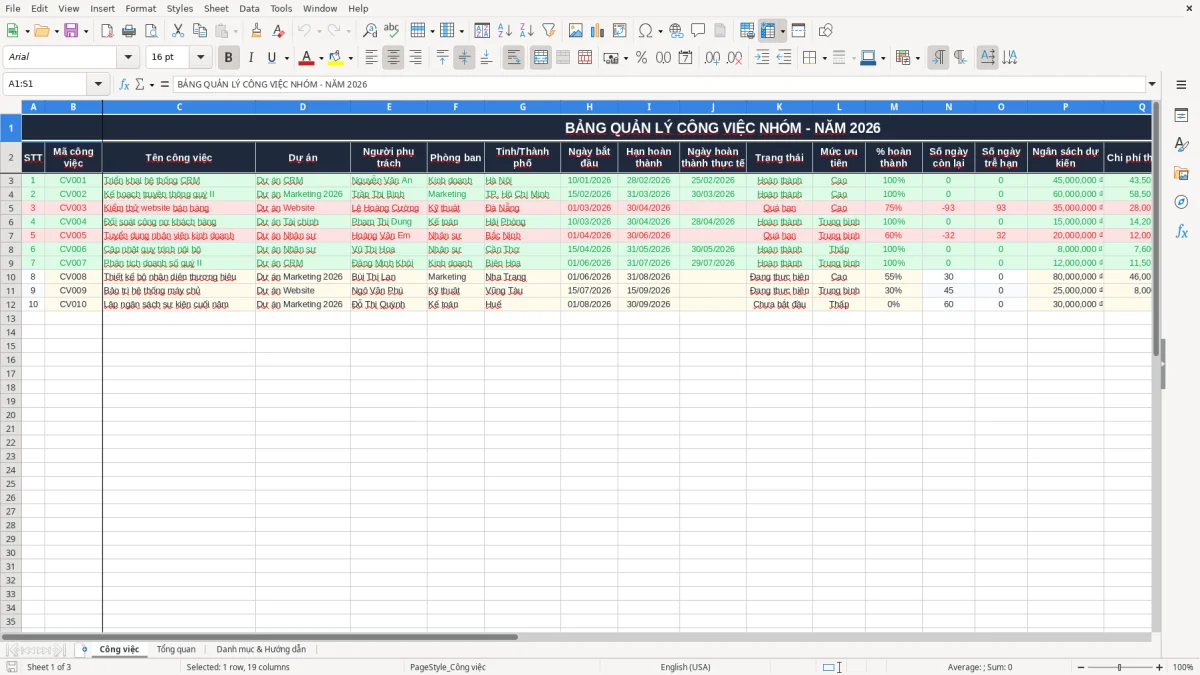Toggle Align Right

tap(415, 58)
